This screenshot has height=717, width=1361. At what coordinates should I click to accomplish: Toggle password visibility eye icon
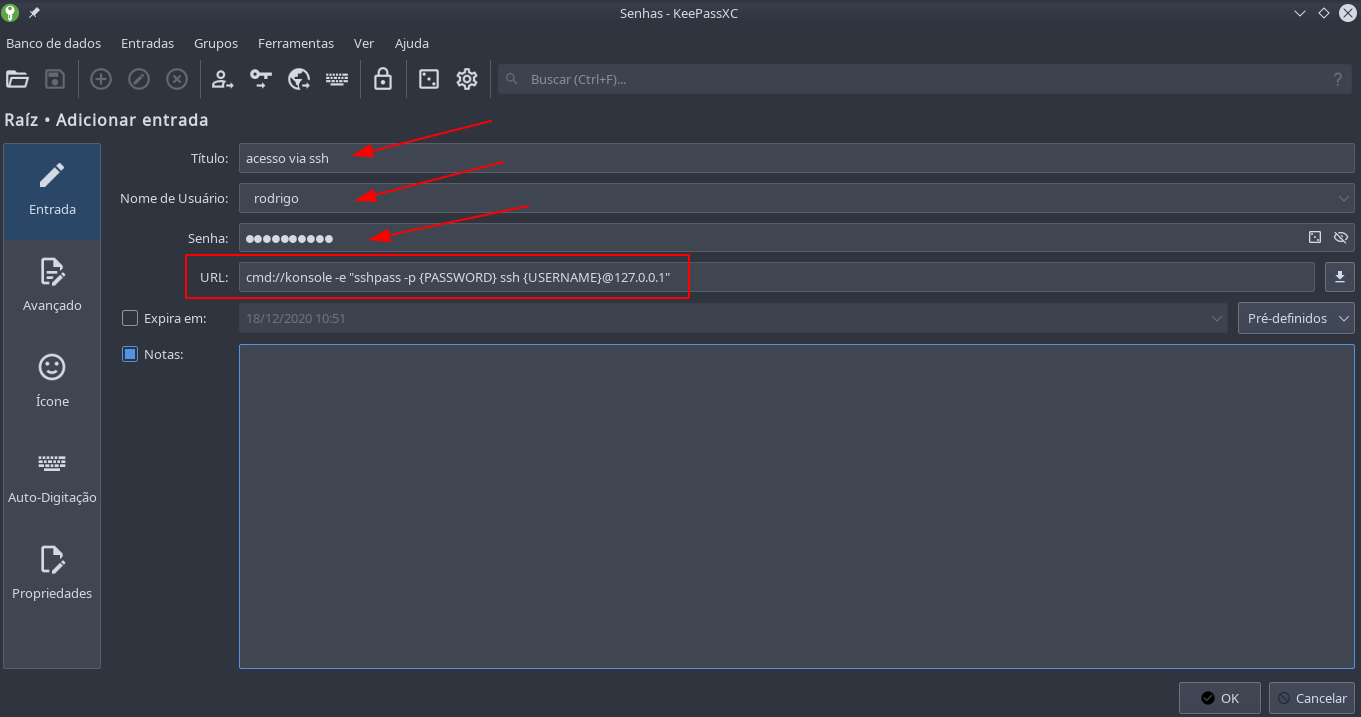1341,238
